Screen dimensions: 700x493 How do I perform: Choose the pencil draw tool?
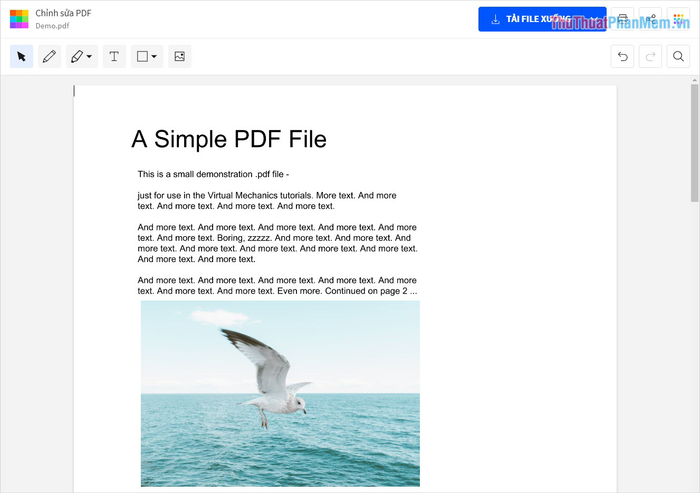(49, 56)
